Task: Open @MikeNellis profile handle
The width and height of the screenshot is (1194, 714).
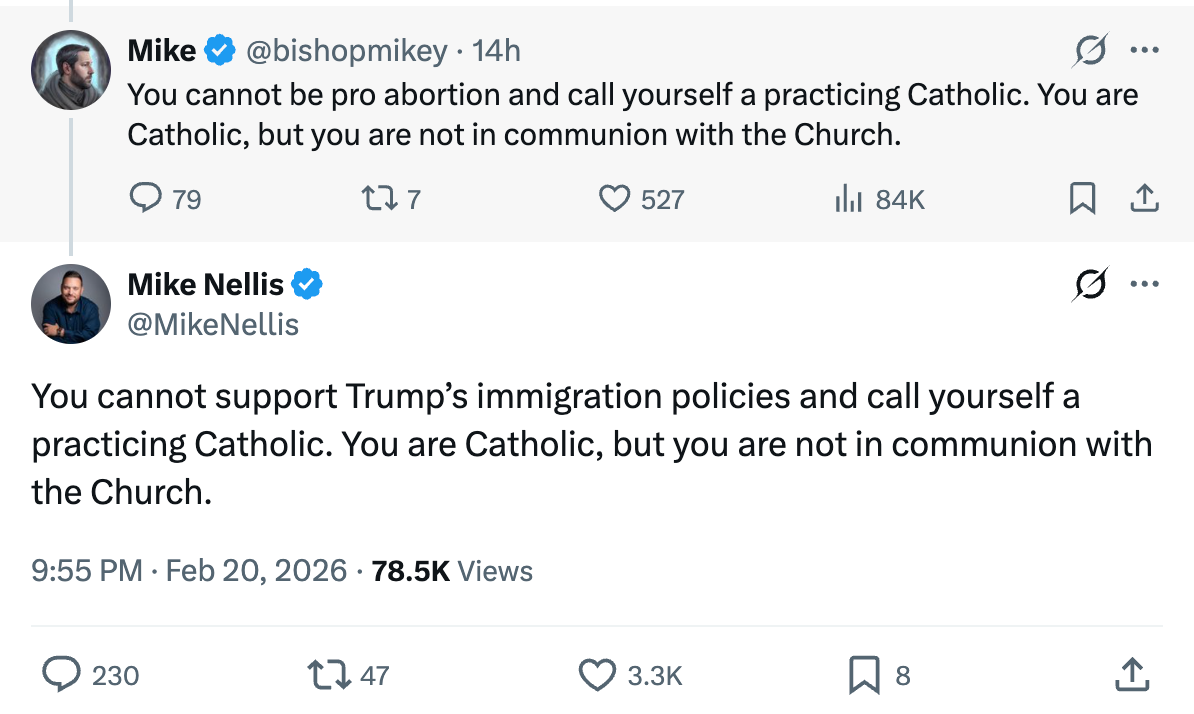Action: pyautogui.click(x=213, y=324)
